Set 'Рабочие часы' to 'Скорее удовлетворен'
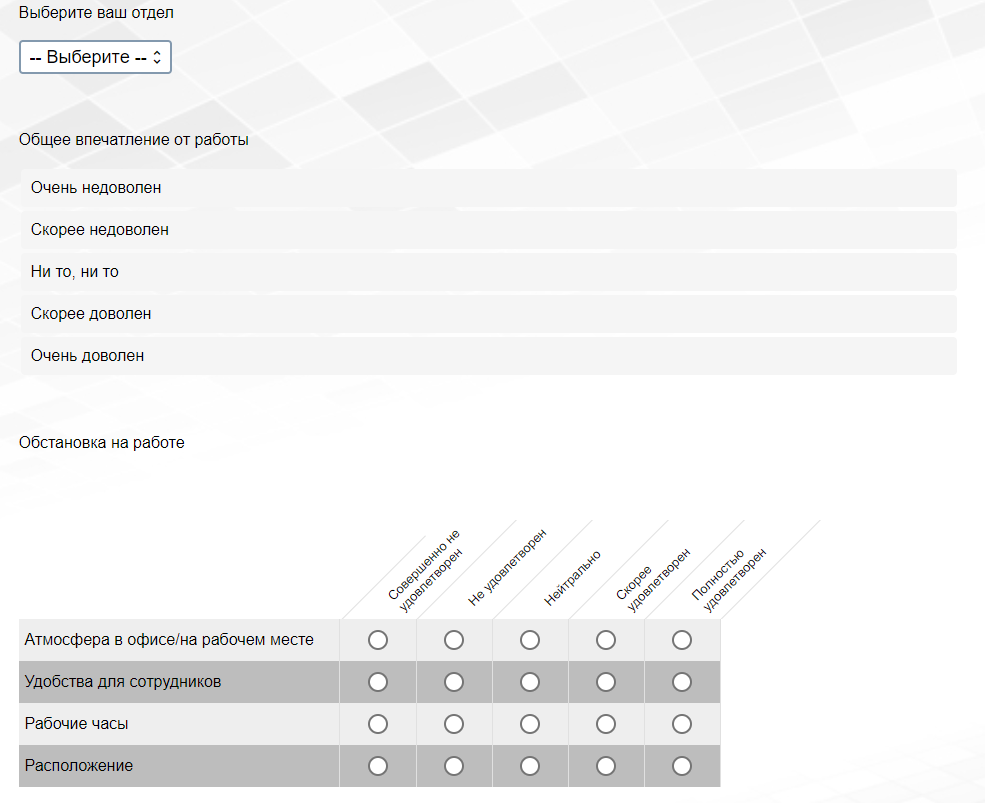985x803 pixels. coord(606,724)
